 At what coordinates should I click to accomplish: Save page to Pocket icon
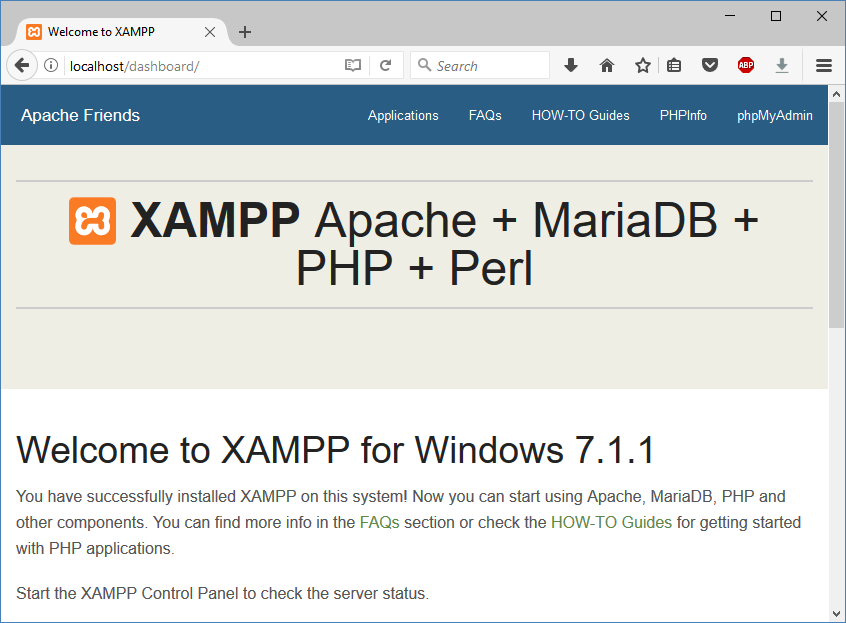(x=709, y=66)
